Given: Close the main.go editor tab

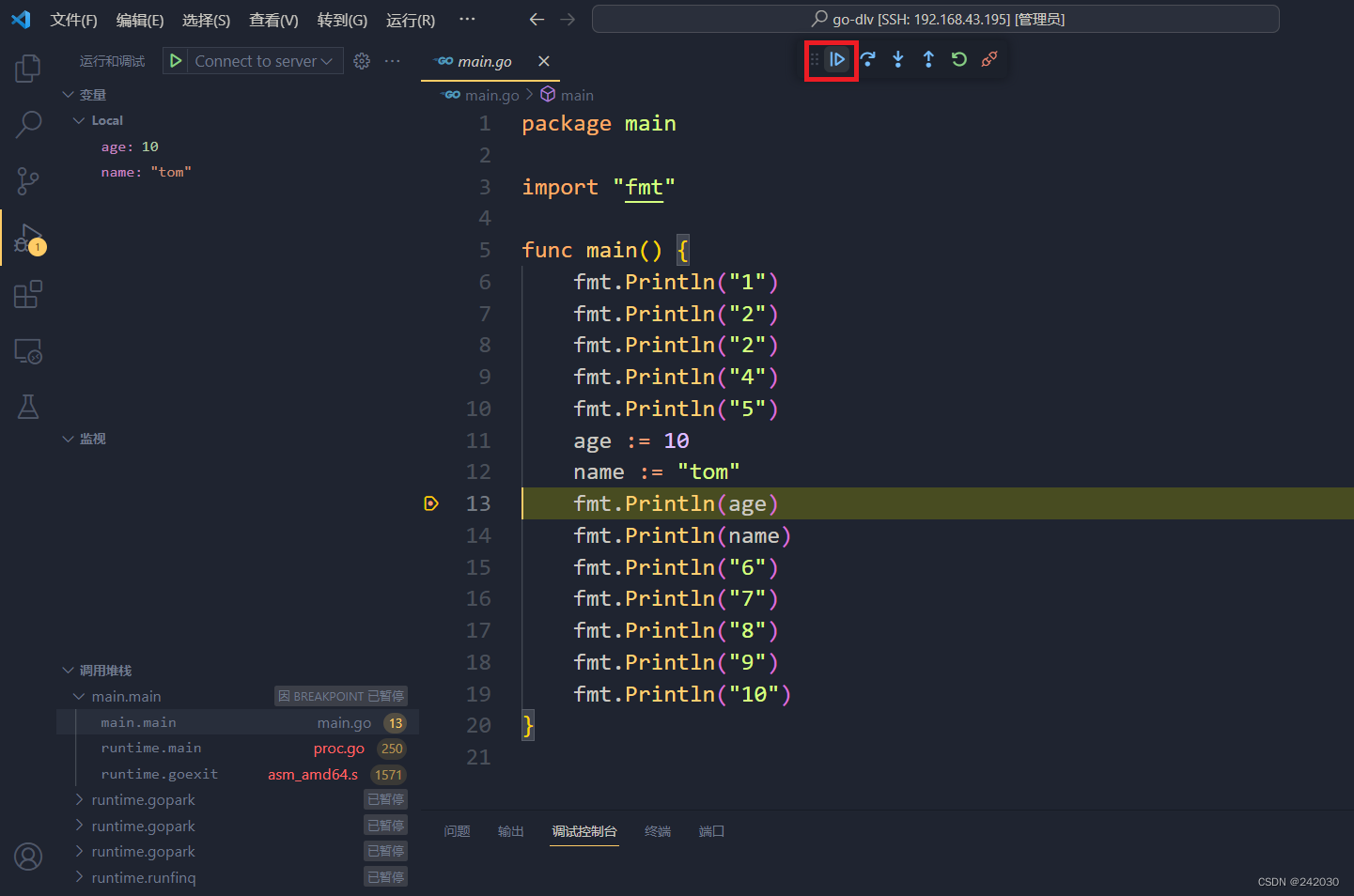Looking at the screenshot, I should point(544,61).
